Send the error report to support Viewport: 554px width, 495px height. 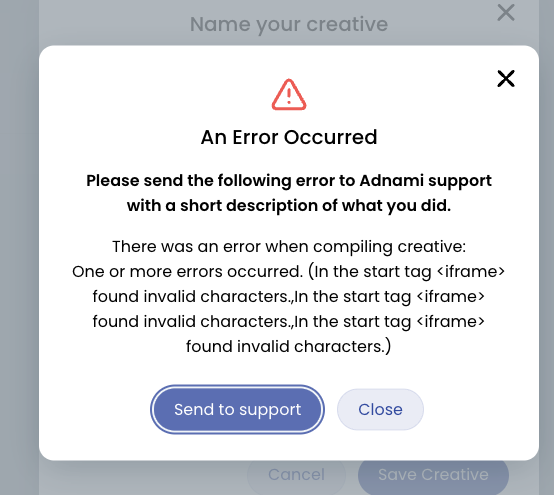click(237, 409)
